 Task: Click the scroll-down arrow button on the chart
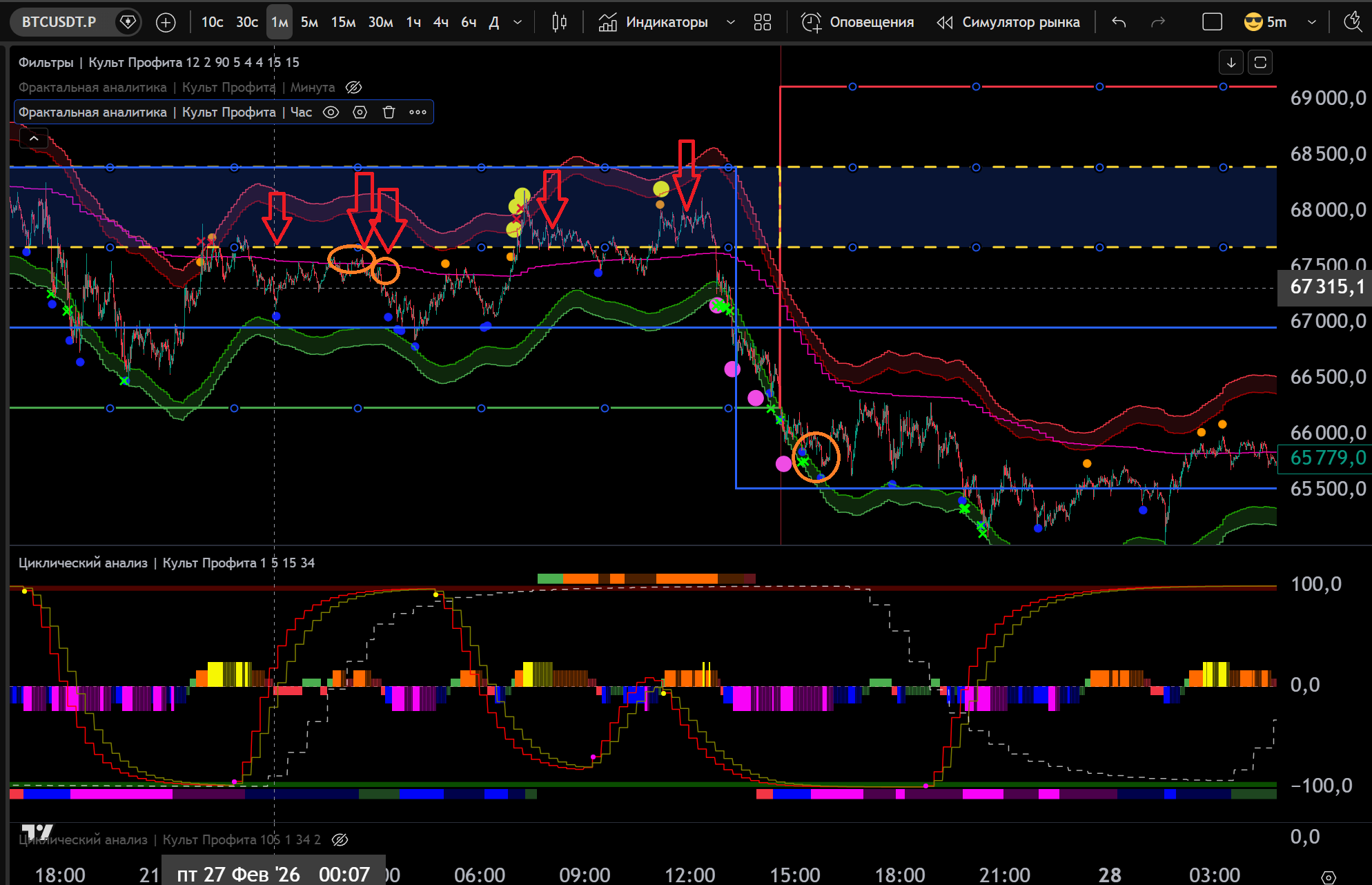pyautogui.click(x=1231, y=63)
